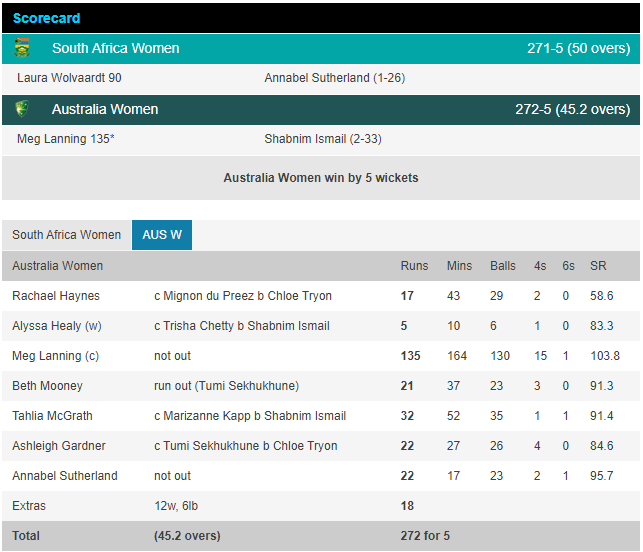Switch to the South Africa Women innings tab
The width and height of the screenshot is (643, 552).
click(66, 235)
